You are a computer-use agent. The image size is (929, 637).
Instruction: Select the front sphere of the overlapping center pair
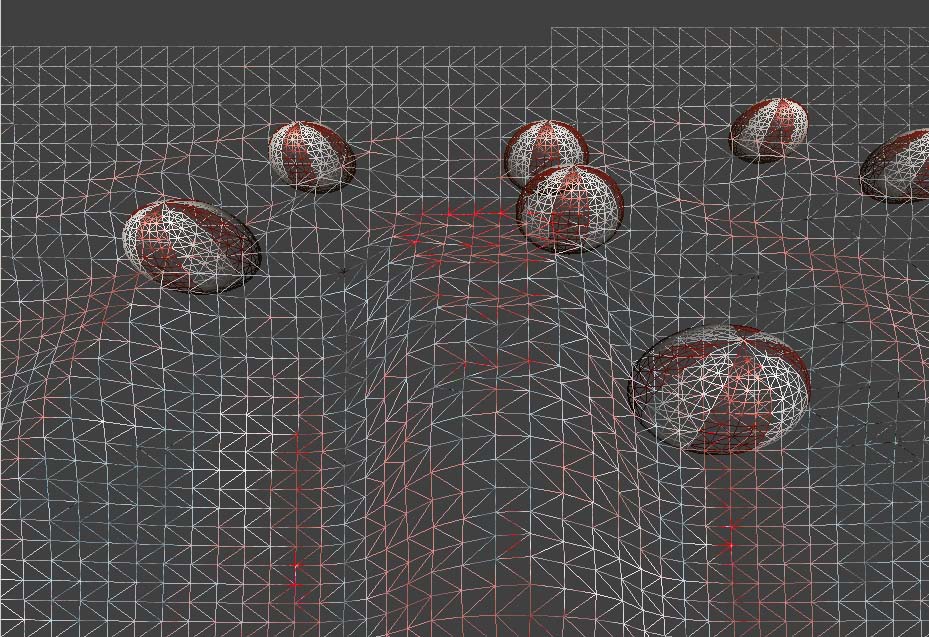point(570,209)
